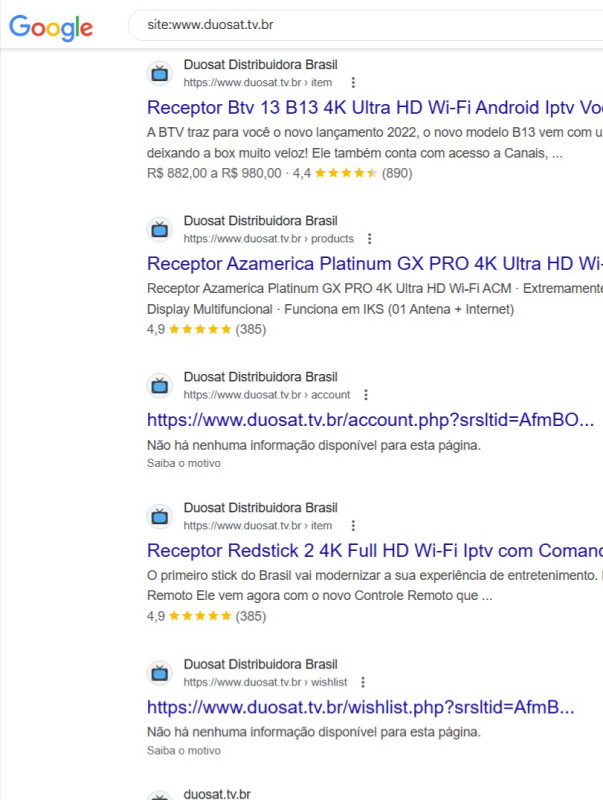This screenshot has width=603, height=800.
Task: Open more options for account result
Action: coord(366,395)
